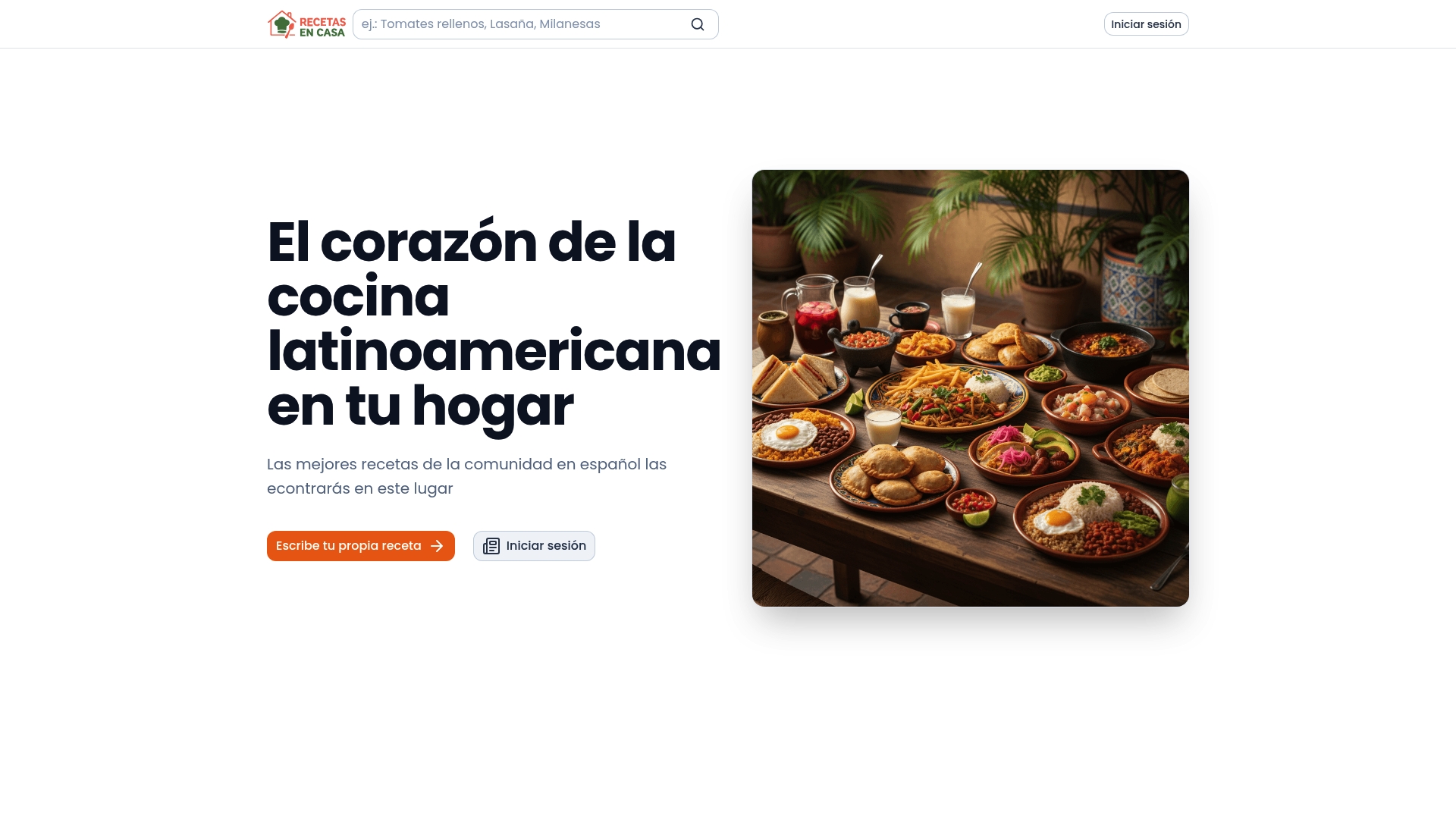Click the stack of tortillas in the photo
Image resolution: width=1456 pixels, height=819 pixels.
1164,384
